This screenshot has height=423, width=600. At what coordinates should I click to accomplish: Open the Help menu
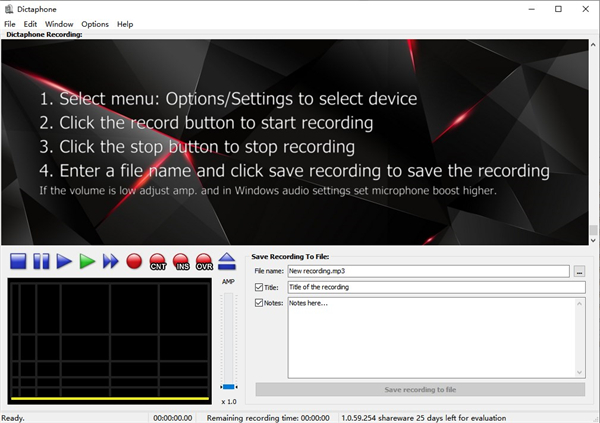[125, 24]
